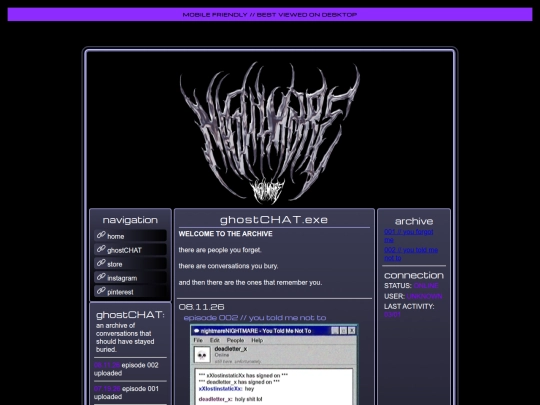Screen dimensions: 540x405
Task: Click the chat bubble icon in nightmareNIGHTMARE title bar
Action: (196, 331)
